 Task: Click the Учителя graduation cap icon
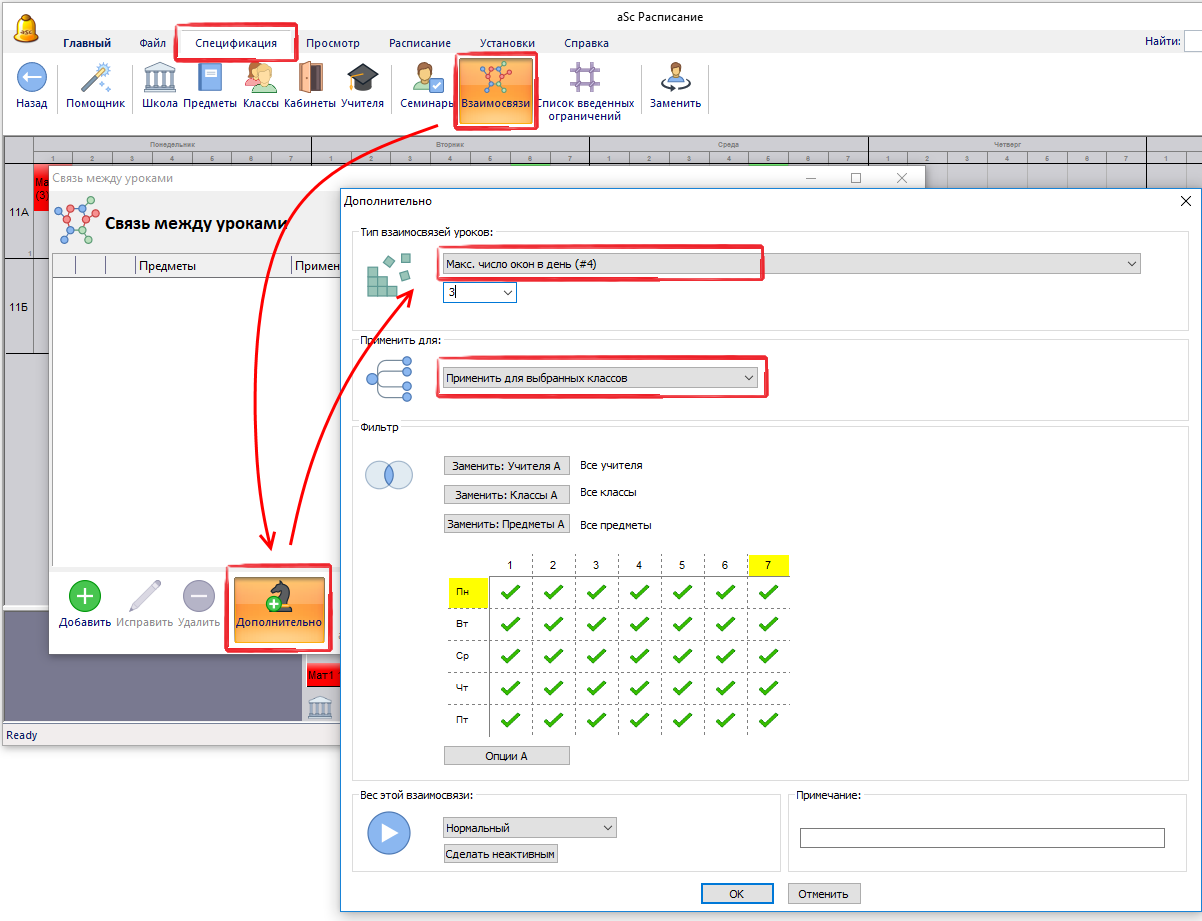362,78
